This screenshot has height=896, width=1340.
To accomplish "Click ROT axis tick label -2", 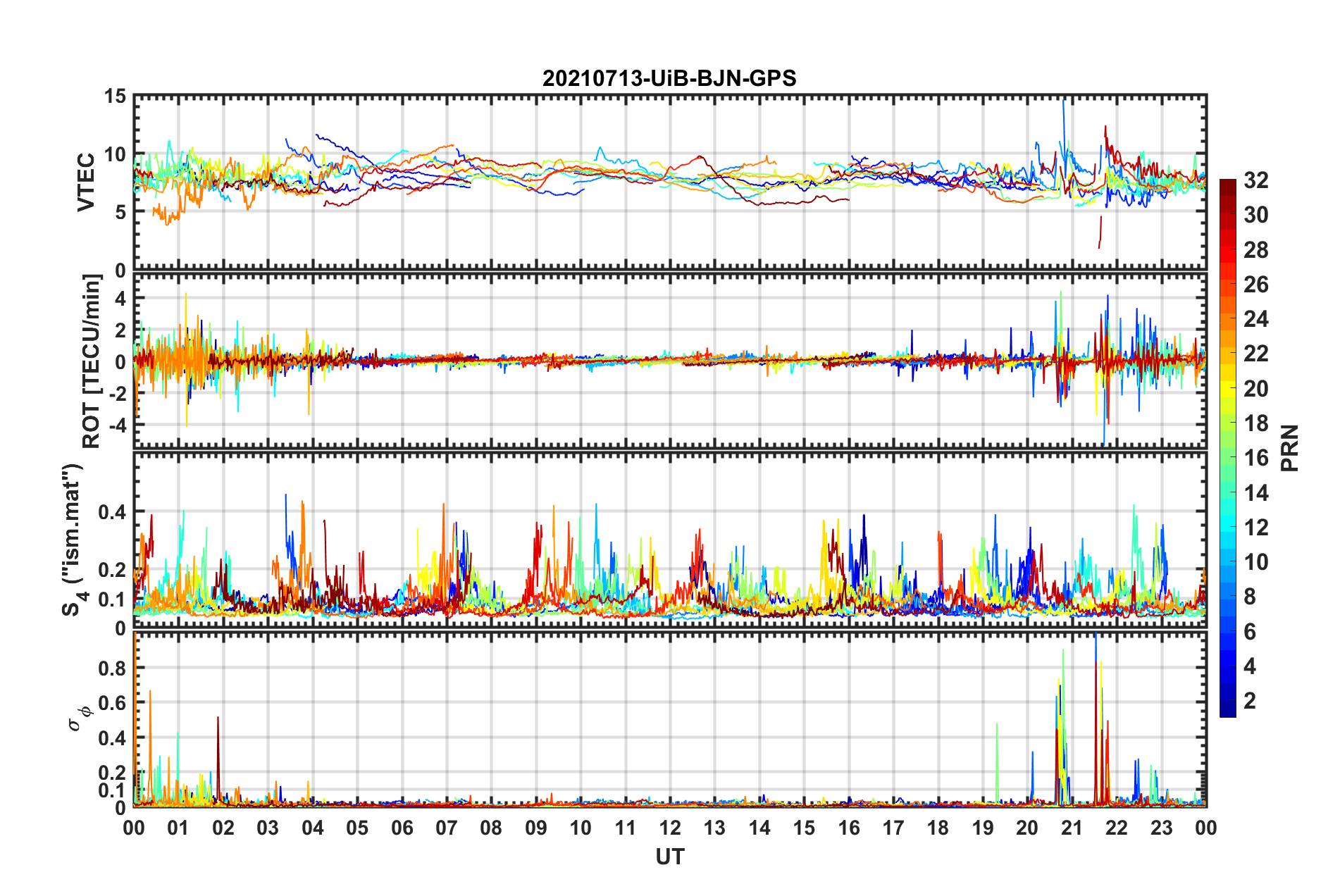I will pos(118,394).
